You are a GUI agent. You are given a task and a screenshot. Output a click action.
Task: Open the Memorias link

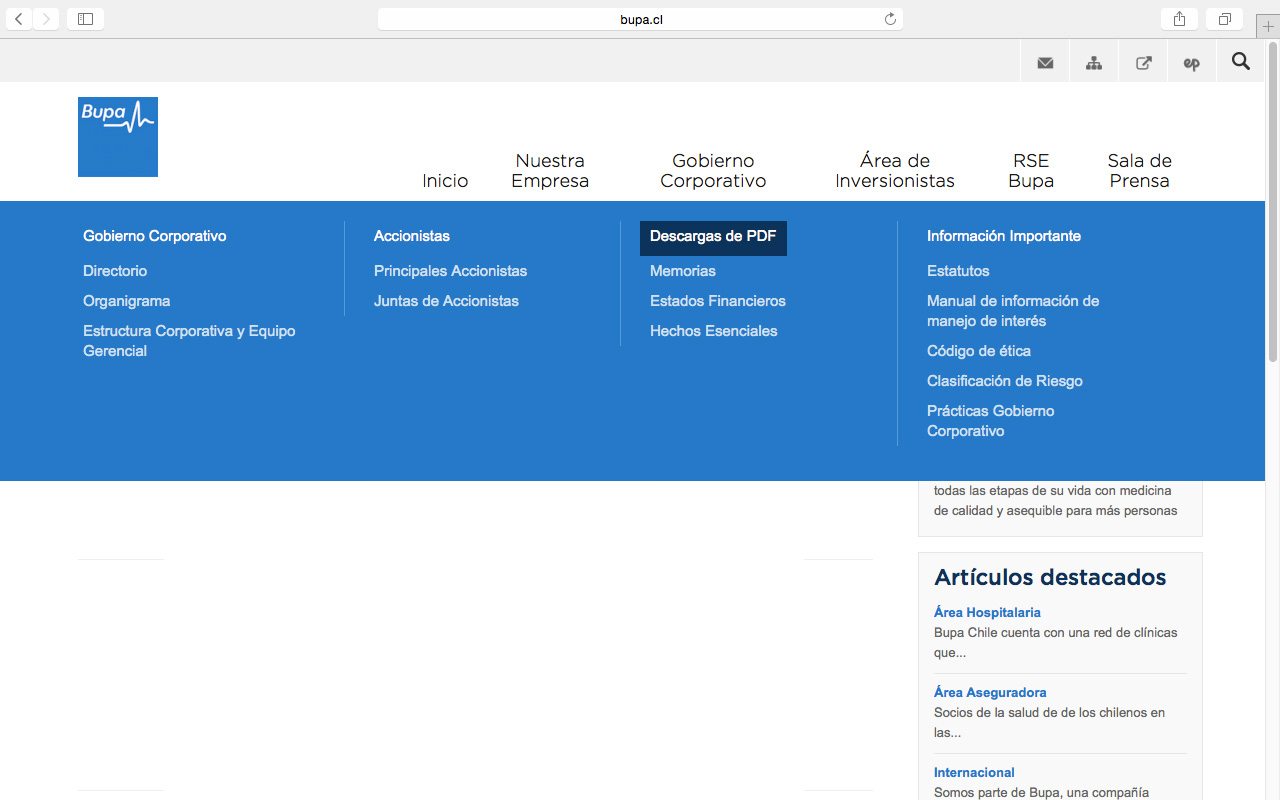pyautogui.click(x=683, y=271)
